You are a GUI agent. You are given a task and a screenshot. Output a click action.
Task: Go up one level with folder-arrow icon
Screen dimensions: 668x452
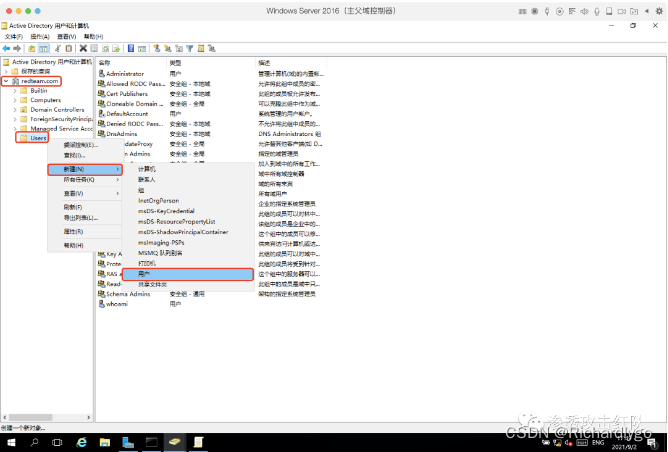tap(32, 49)
